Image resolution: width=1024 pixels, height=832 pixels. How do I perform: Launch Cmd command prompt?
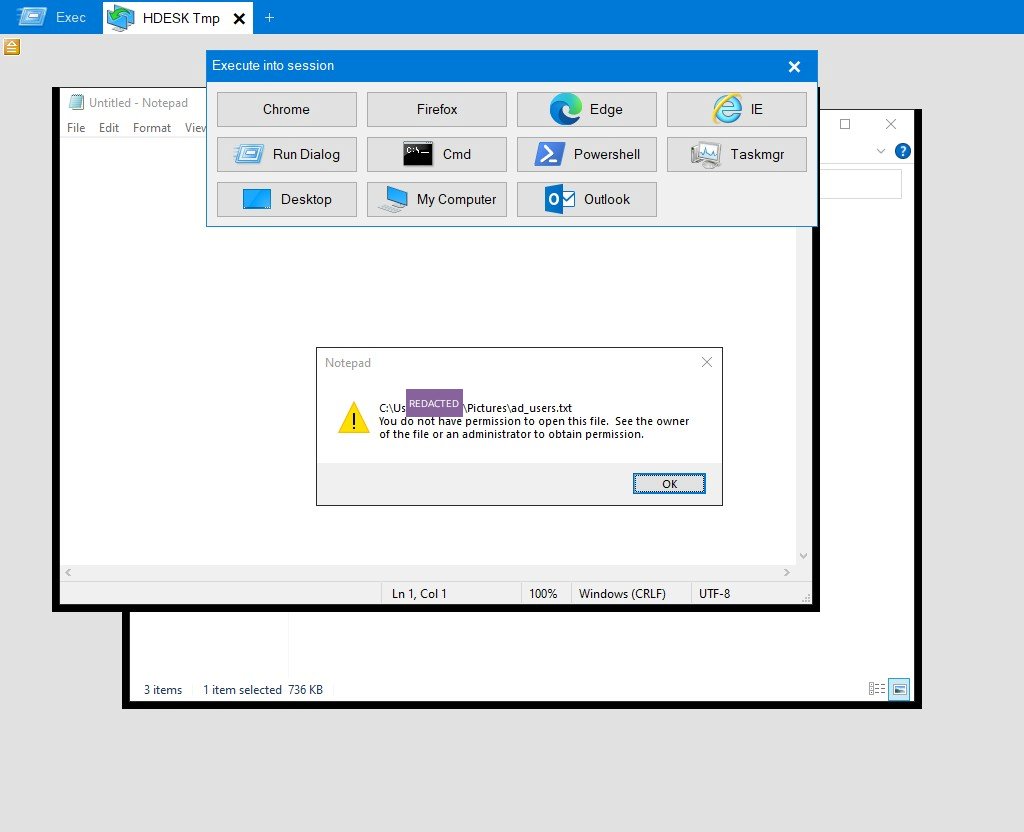click(437, 154)
